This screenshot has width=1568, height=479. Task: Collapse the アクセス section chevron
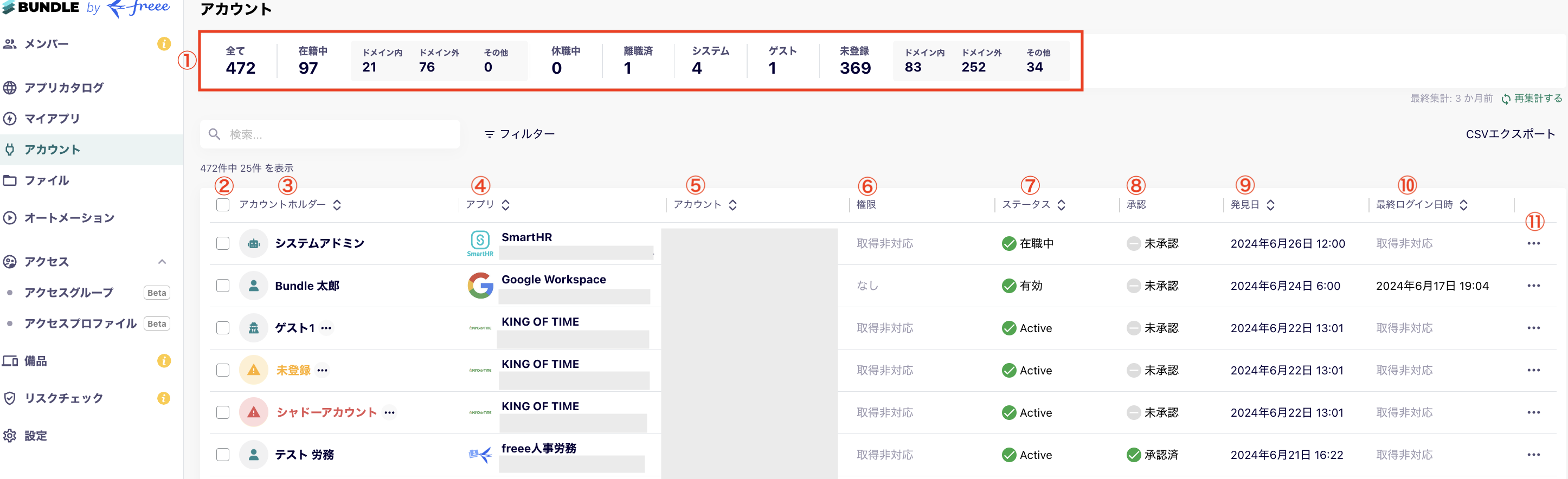pos(162,262)
